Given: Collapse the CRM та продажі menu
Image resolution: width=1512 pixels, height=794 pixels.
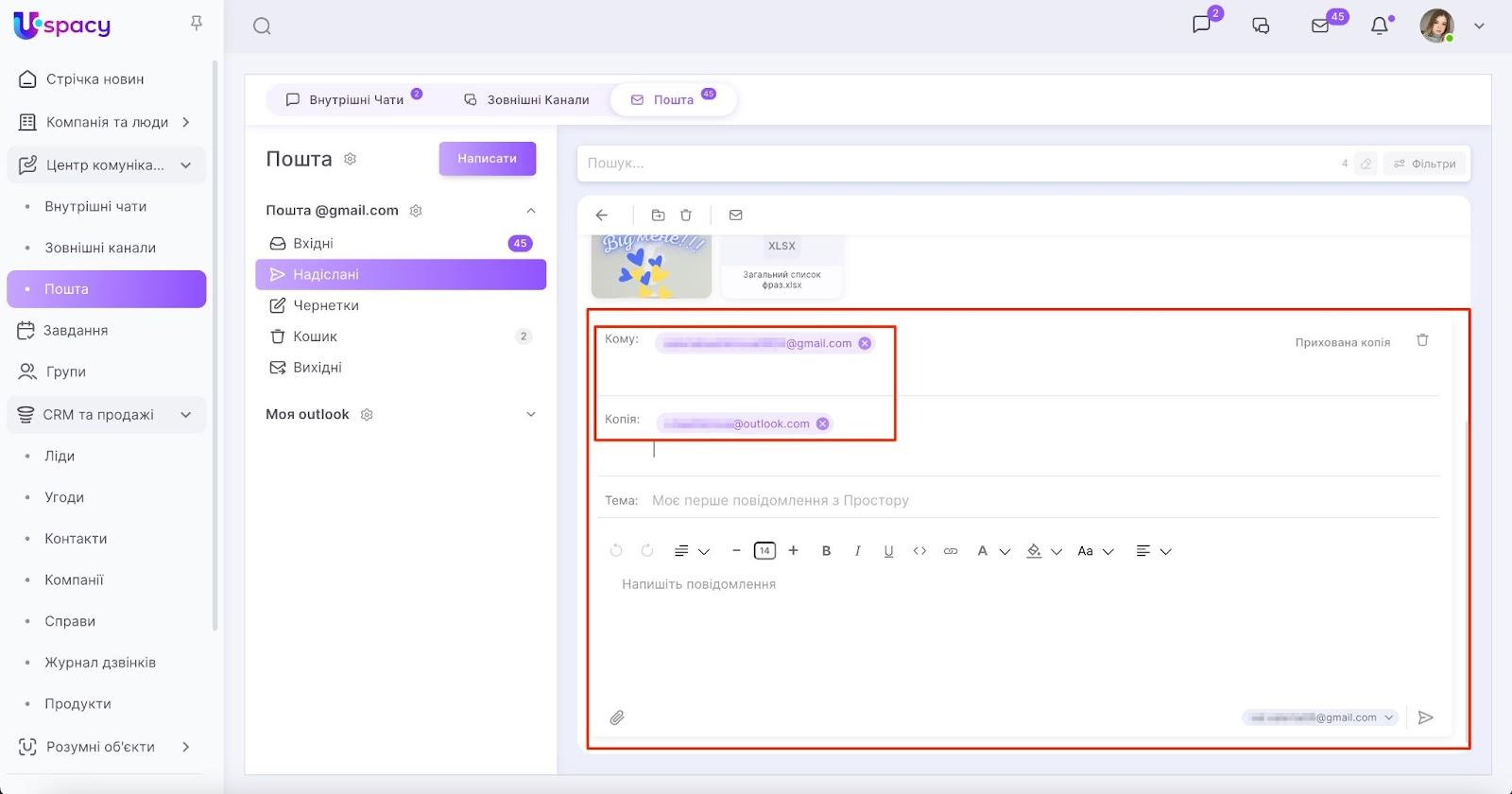Looking at the screenshot, I should (x=186, y=414).
